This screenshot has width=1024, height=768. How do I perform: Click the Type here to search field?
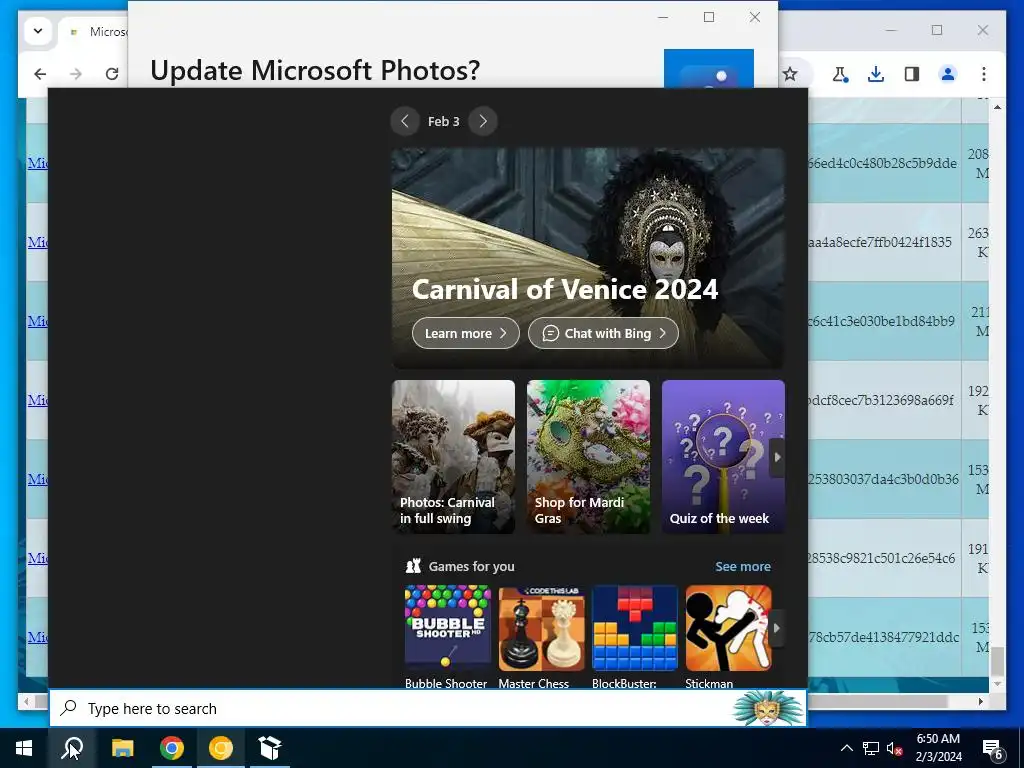392,708
